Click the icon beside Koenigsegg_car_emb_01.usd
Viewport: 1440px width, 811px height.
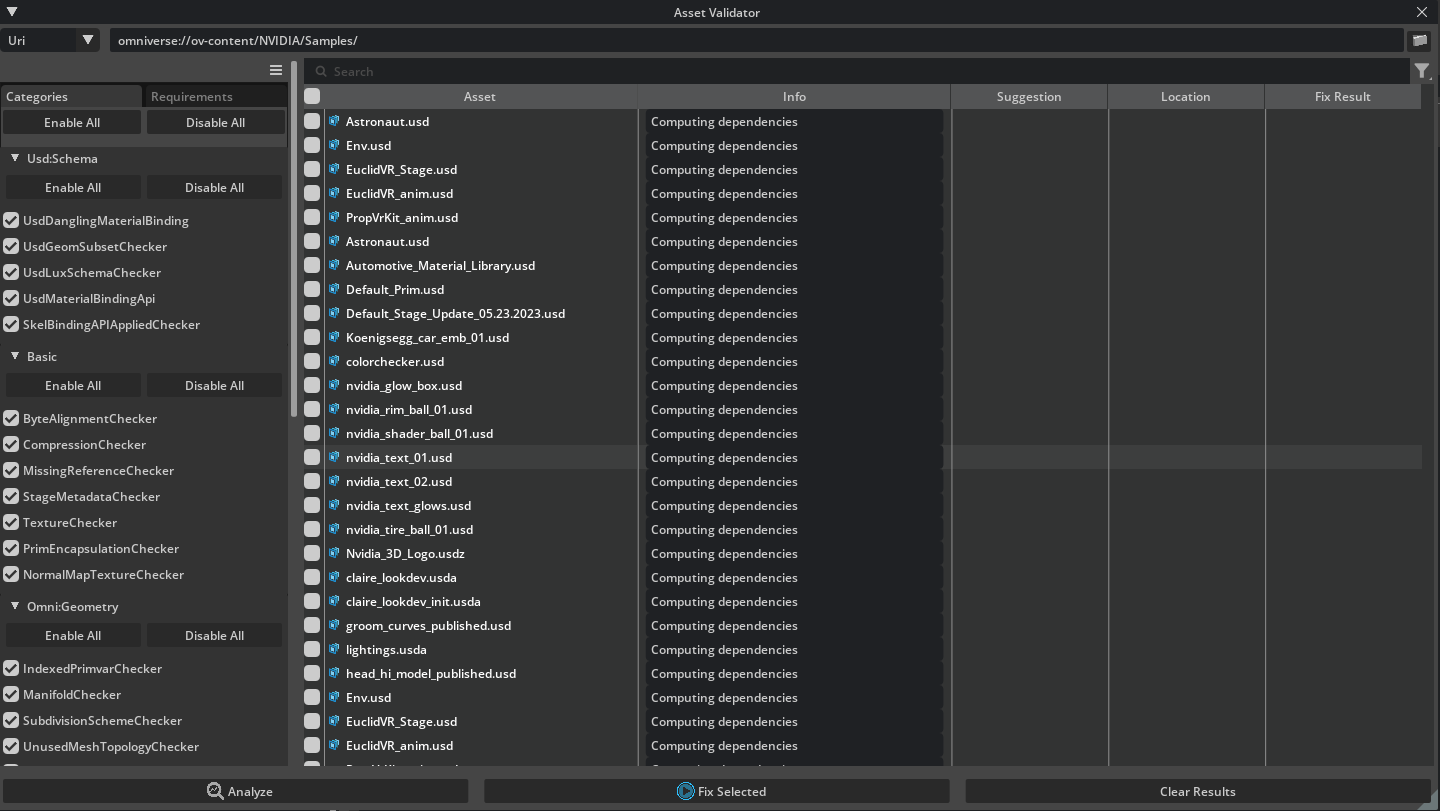coord(335,337)
